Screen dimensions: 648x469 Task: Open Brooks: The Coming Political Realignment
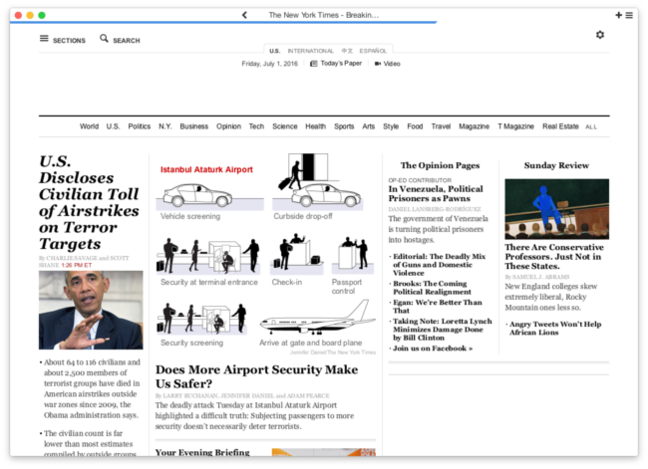tap(432, 288)
